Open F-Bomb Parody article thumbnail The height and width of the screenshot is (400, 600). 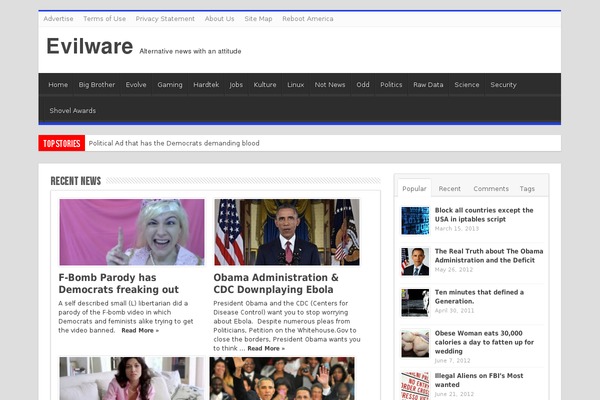tap(132, 232)
